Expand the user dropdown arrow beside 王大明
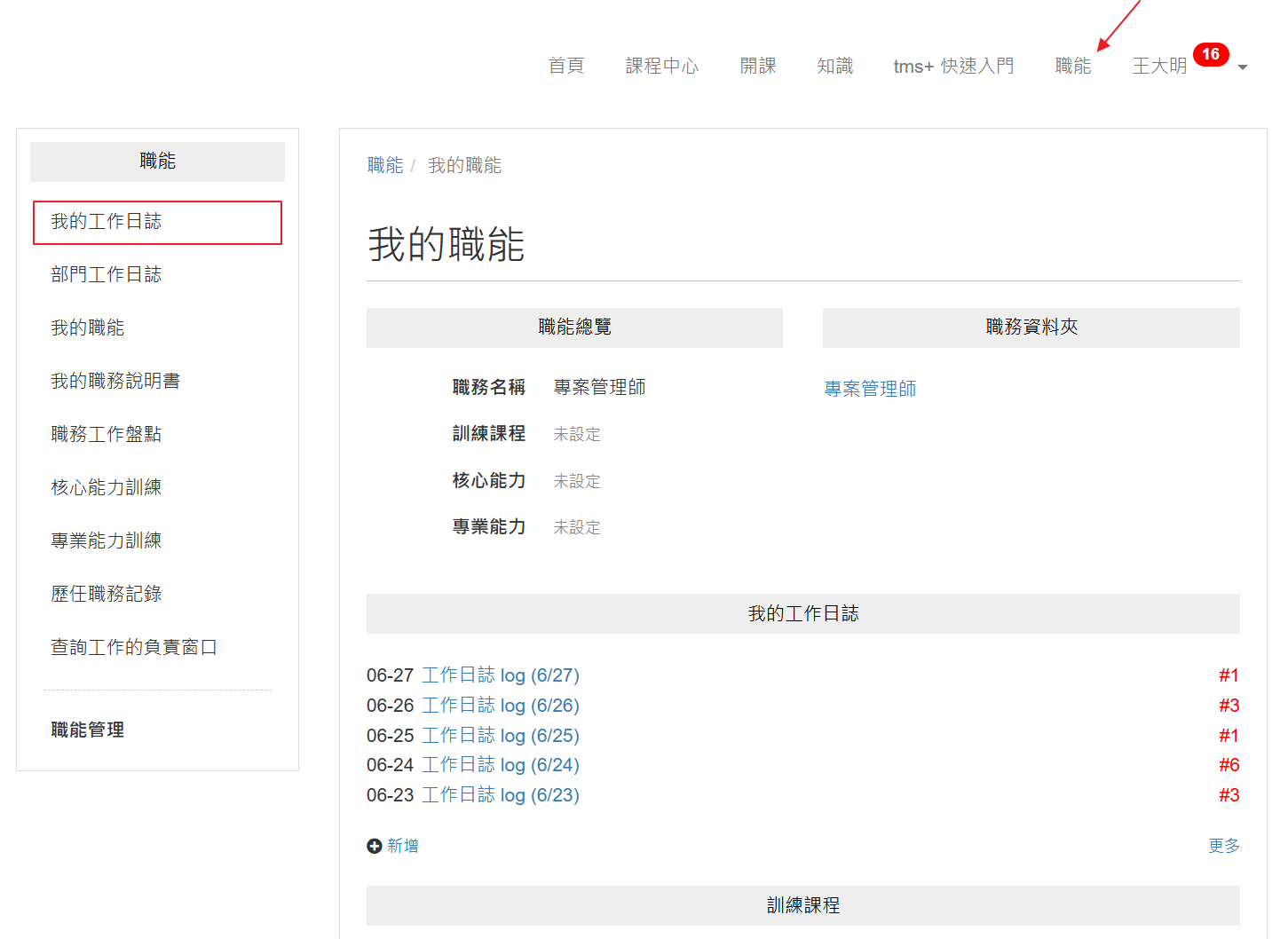1288x939 pixels. [x=1243, y=67]
